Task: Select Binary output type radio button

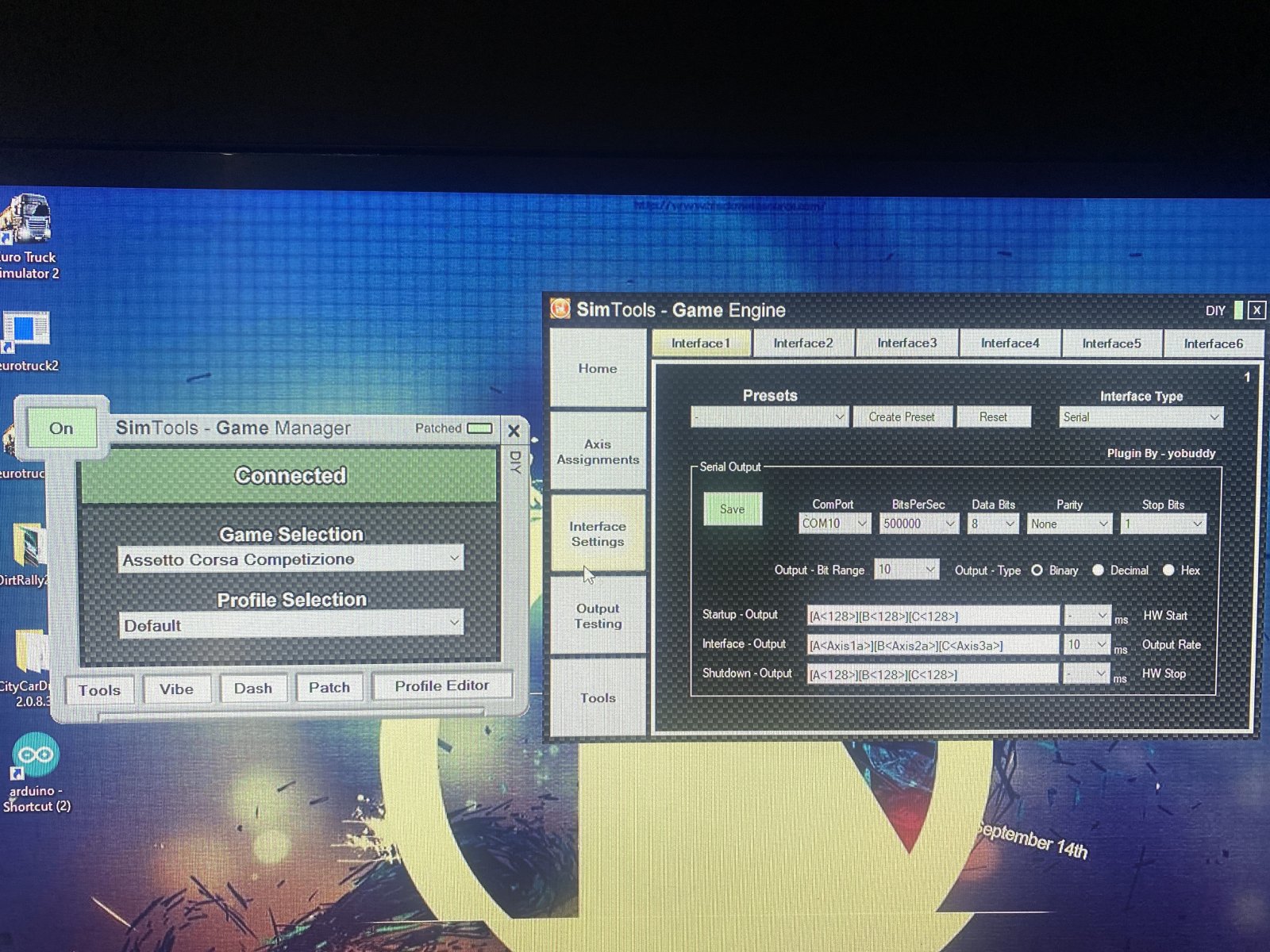Action: coord(1037,570)
